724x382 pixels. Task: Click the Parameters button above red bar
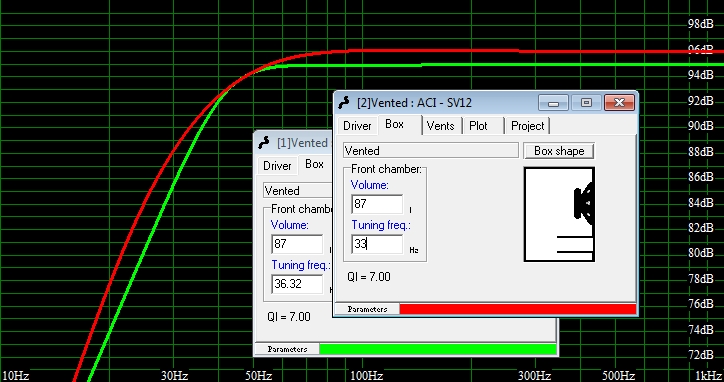click(x=367, y=309)
